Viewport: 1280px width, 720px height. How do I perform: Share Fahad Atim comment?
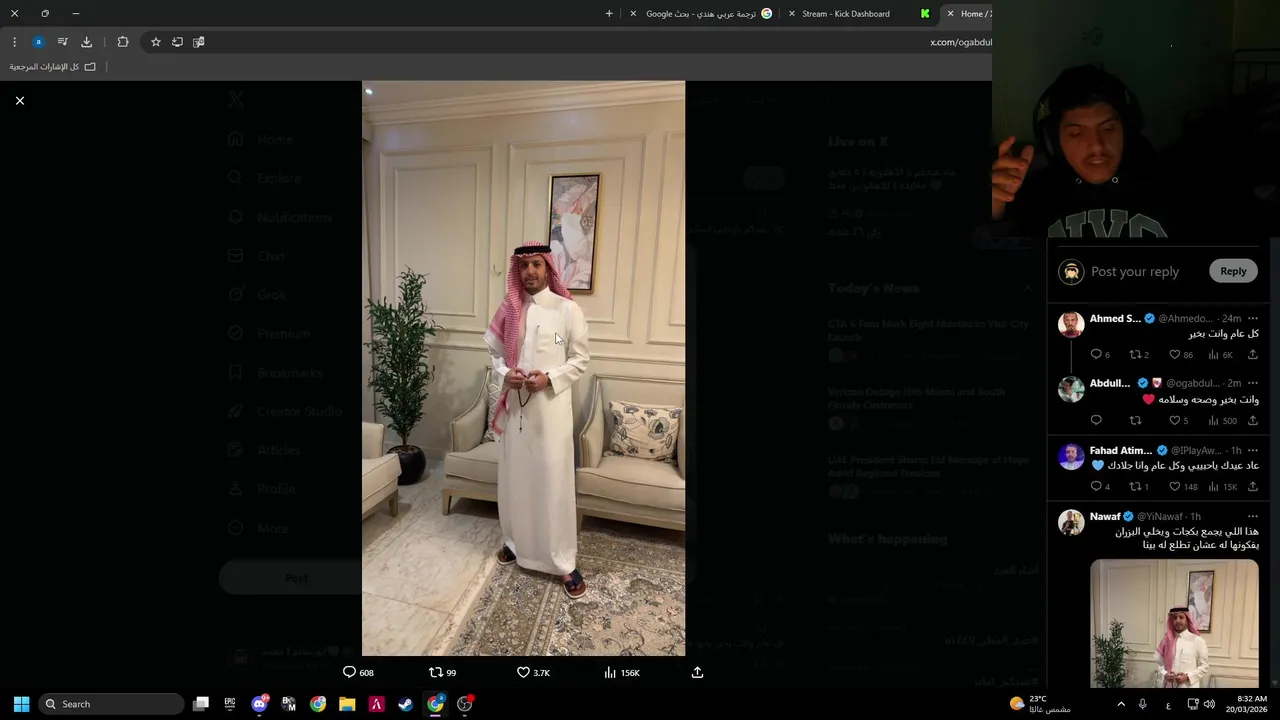(1252, 487)
